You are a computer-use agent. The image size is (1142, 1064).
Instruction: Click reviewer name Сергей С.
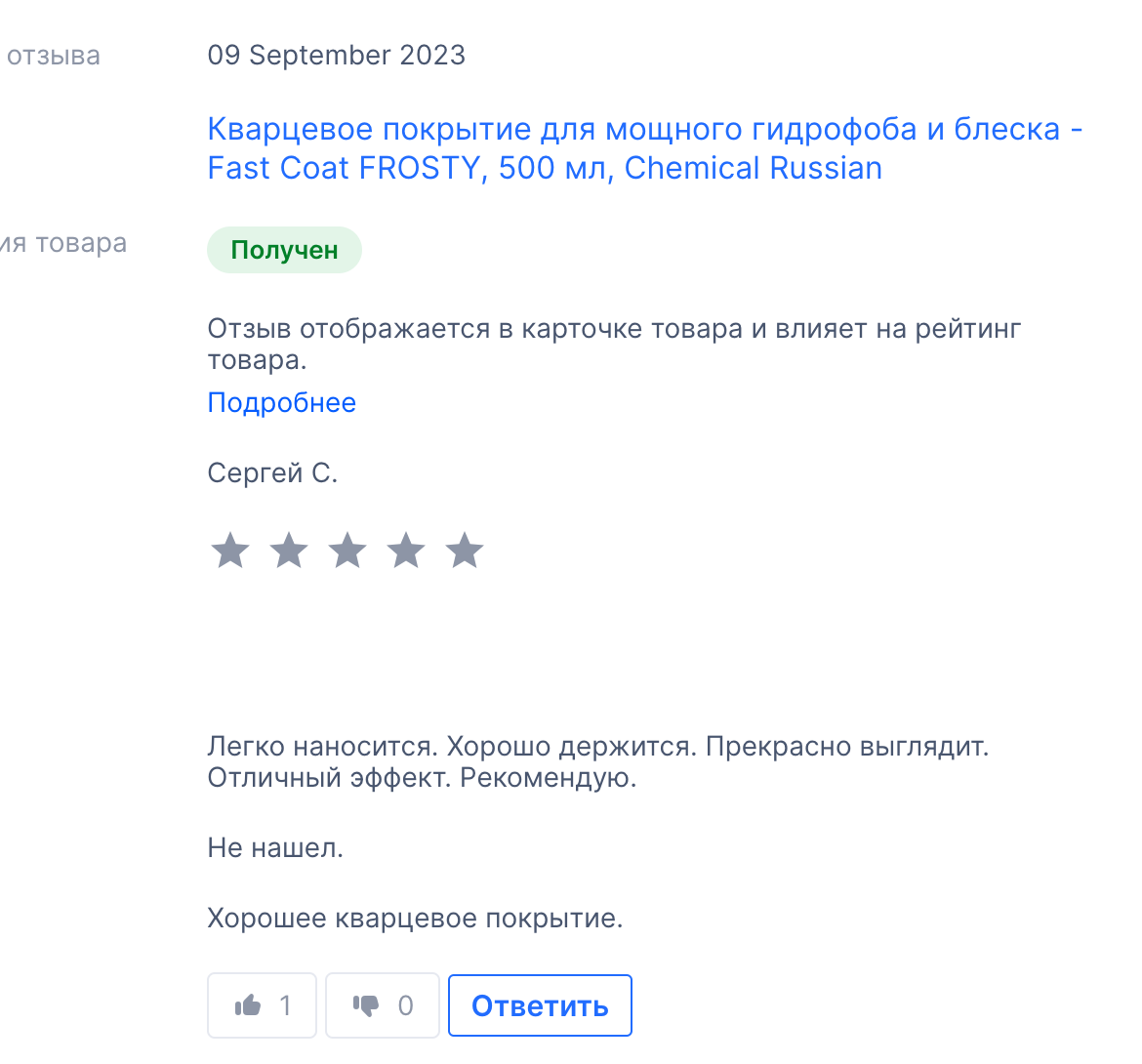[x=272, y=473]
